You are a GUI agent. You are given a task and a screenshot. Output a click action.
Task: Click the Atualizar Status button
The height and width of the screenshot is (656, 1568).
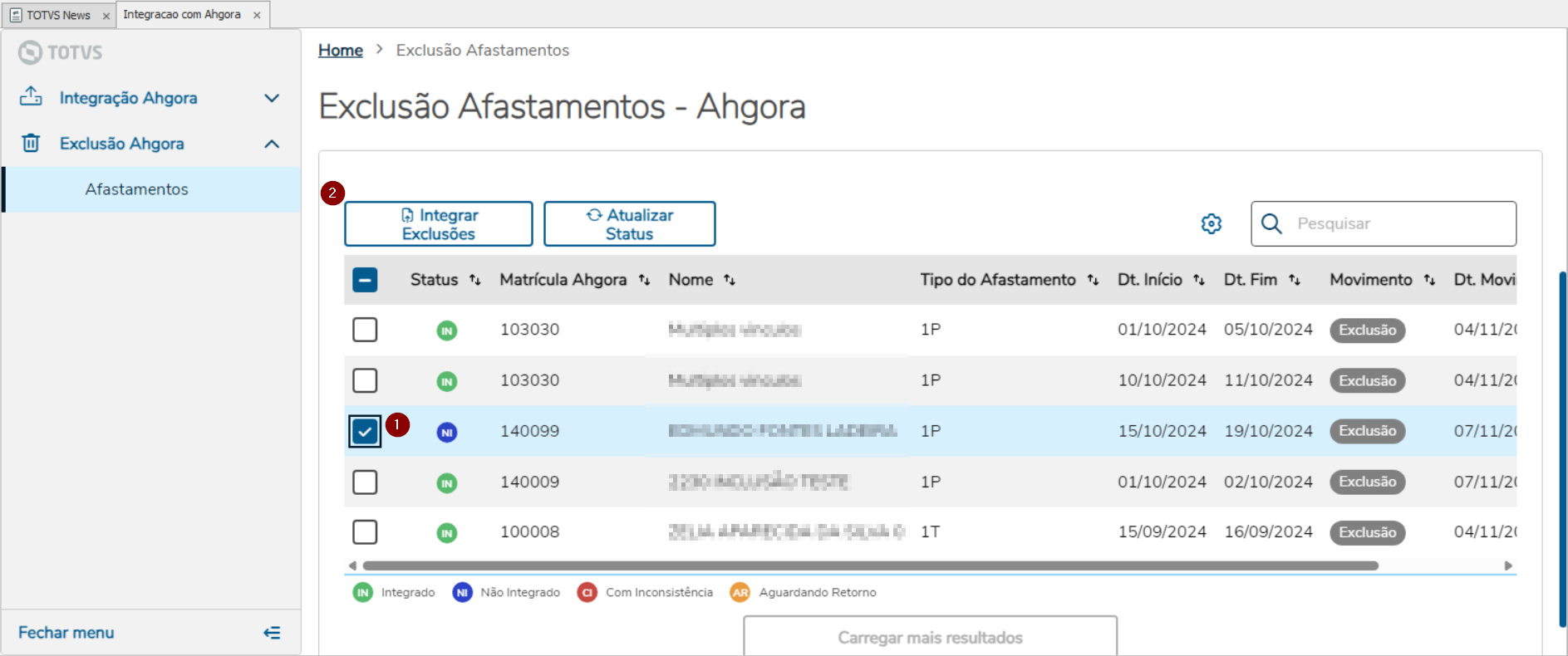(630, 223)
